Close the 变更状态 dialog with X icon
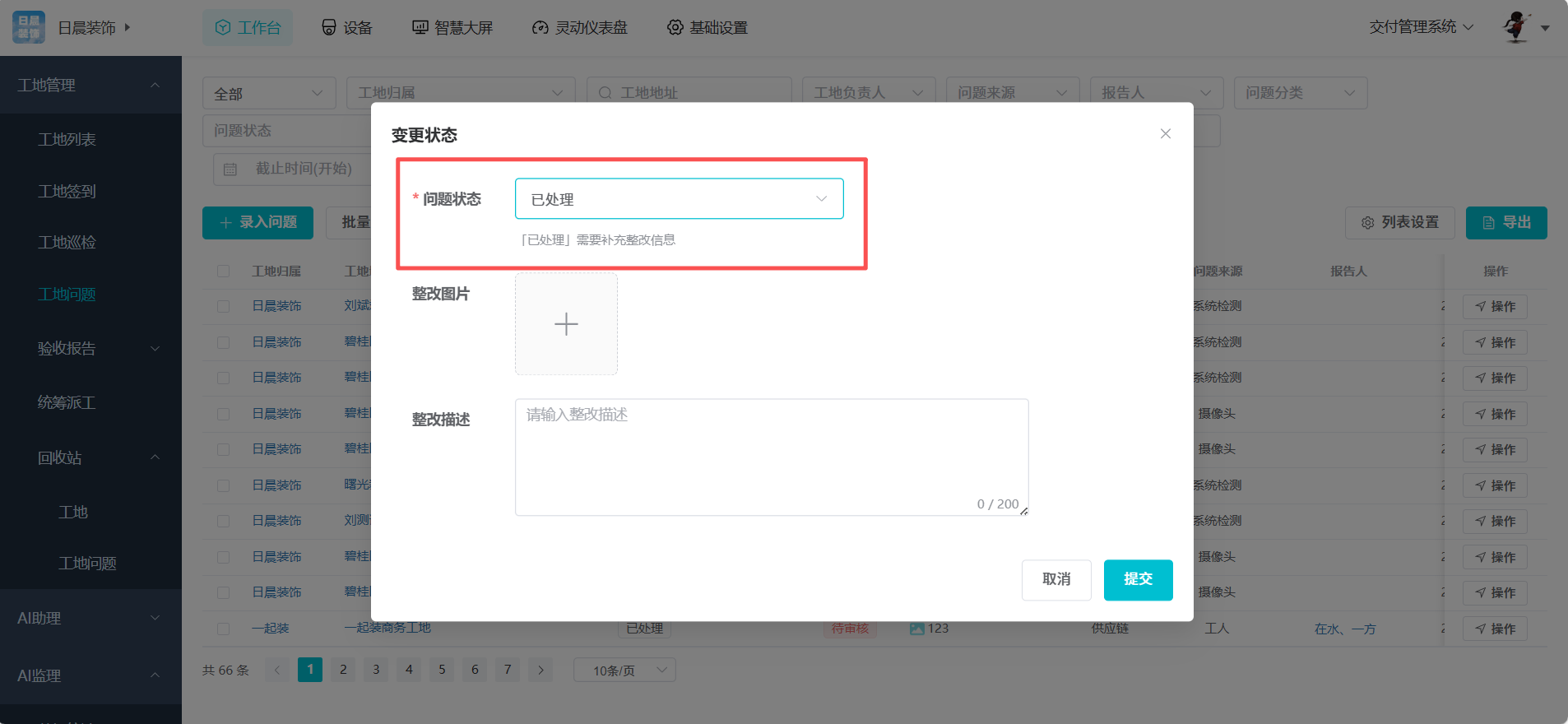The width and height of the screenshot is (1568, 724). (x=1165, y=134)
